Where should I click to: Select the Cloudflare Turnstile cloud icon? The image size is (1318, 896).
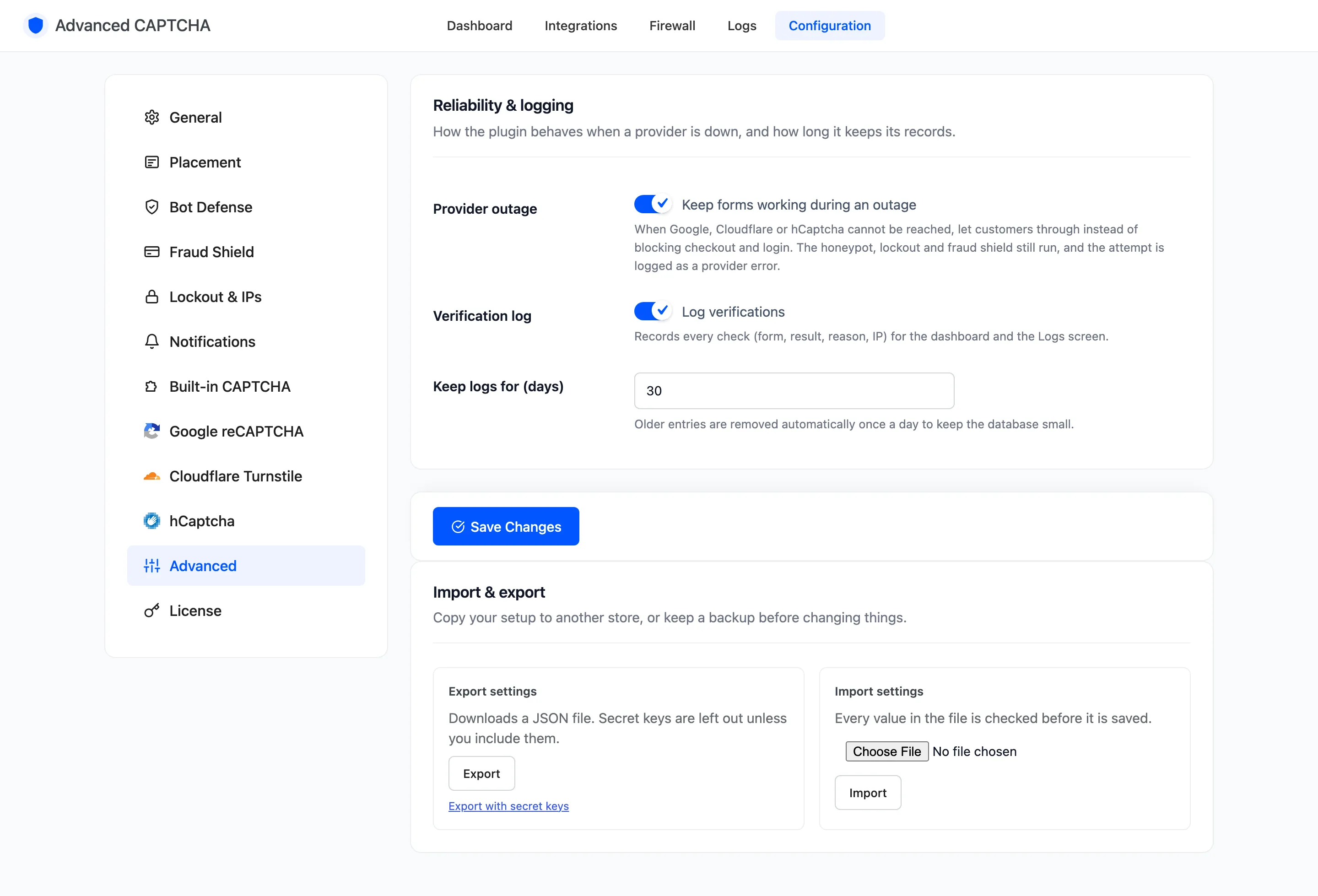151,476
